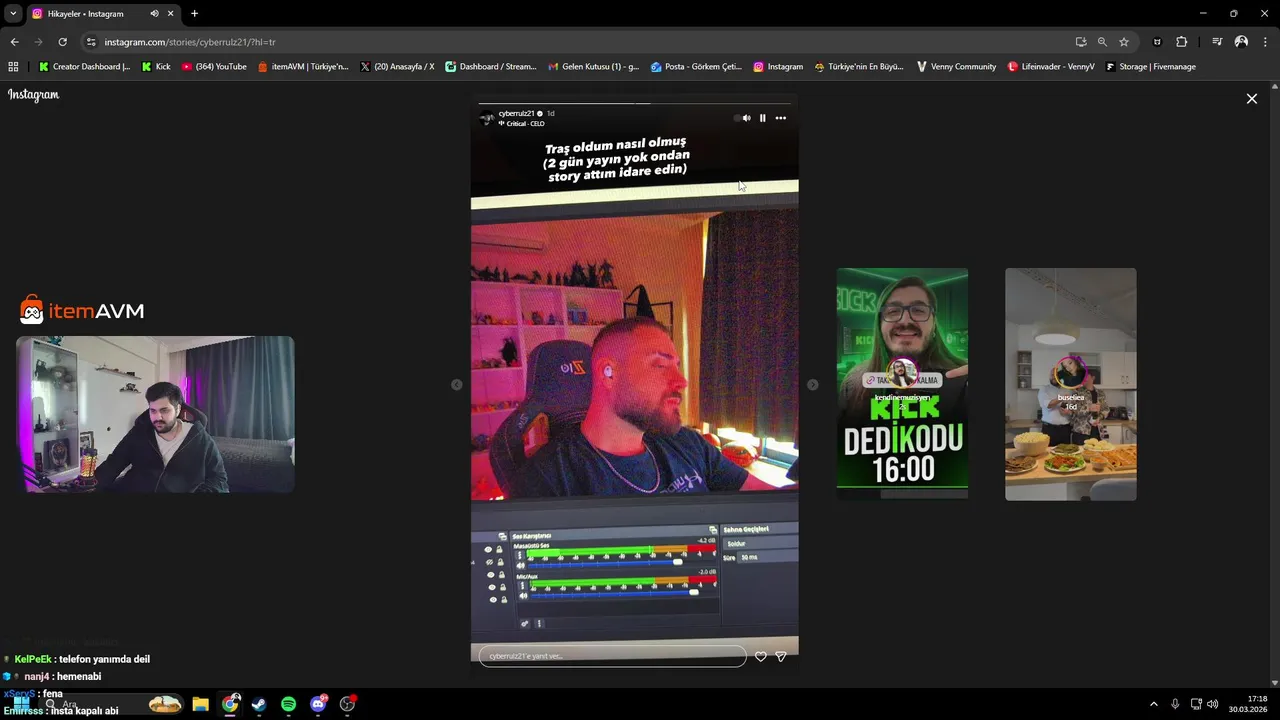Open File Explorer from the taskbar
Viewport: 1280px width, 720px height.
200,704
